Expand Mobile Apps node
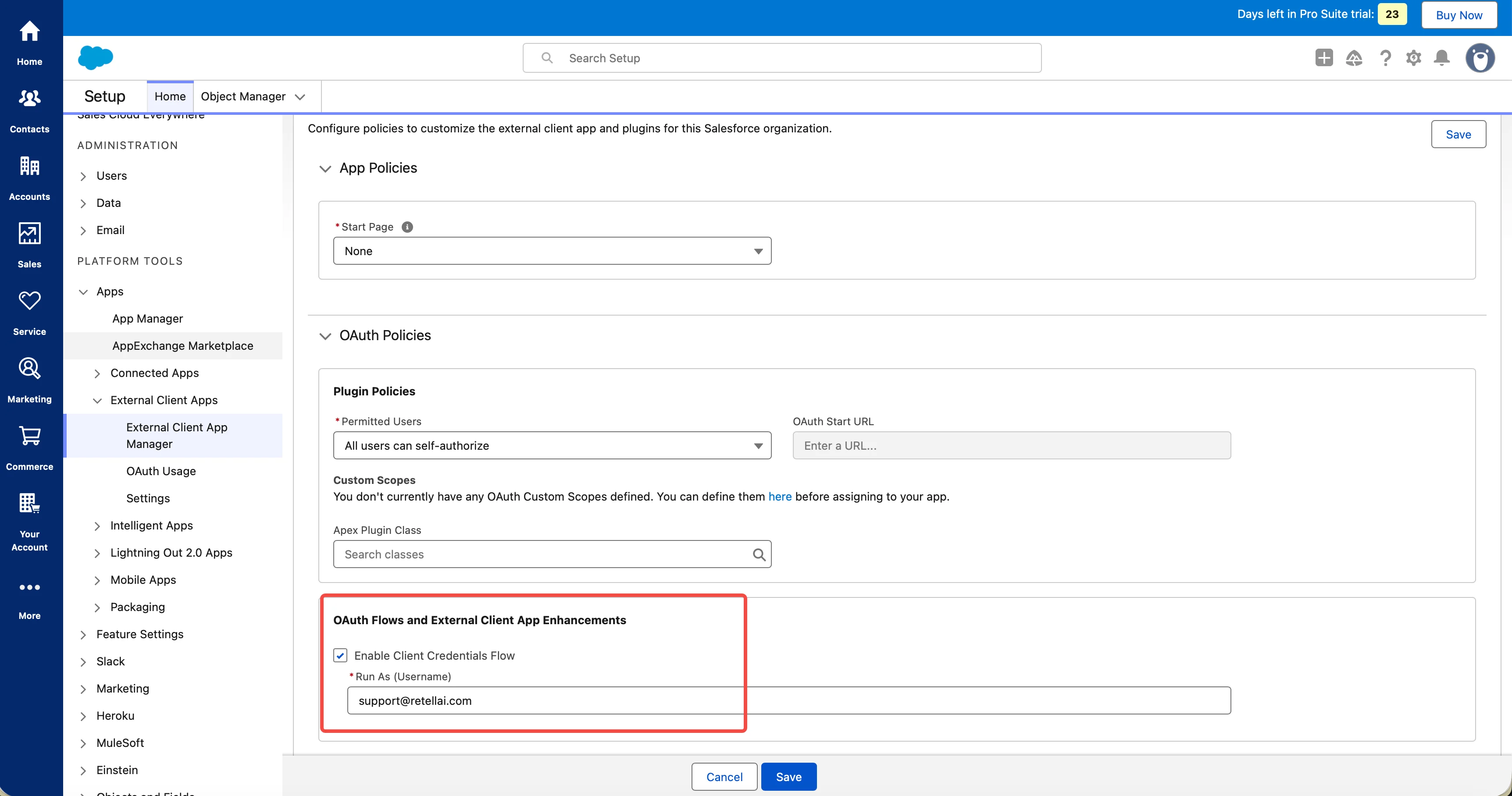The height and width of the screenshot is (796, 1512). (97, 580)
